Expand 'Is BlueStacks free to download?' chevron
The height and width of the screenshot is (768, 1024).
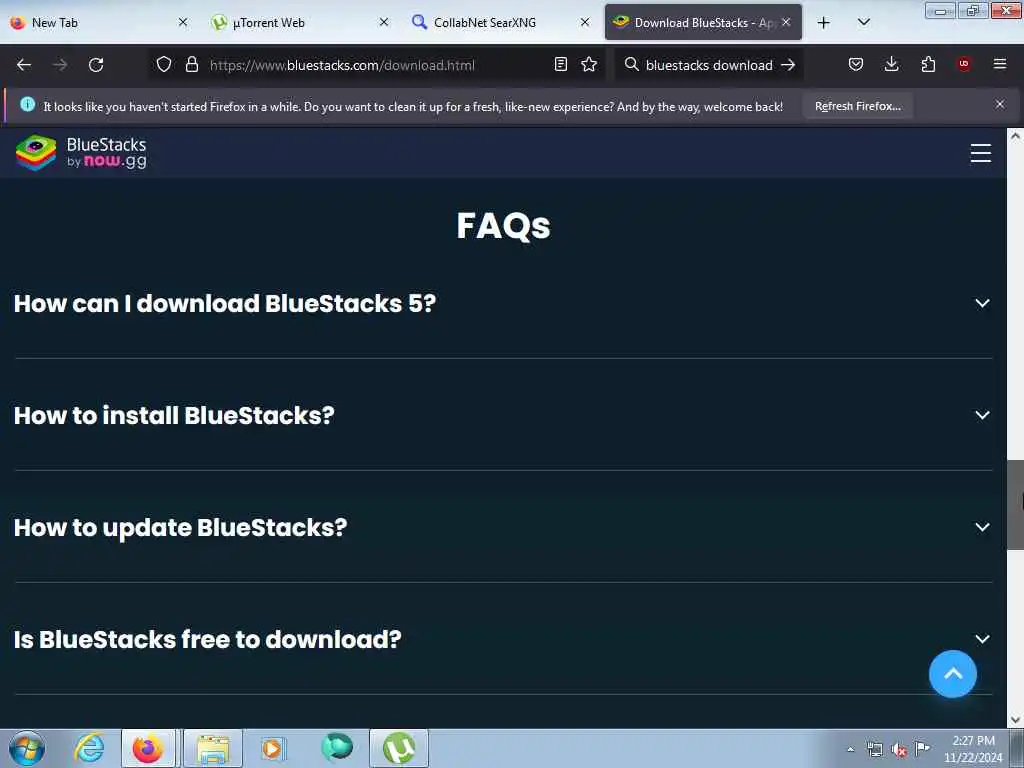pyautogui.click(x=982, y=639)
